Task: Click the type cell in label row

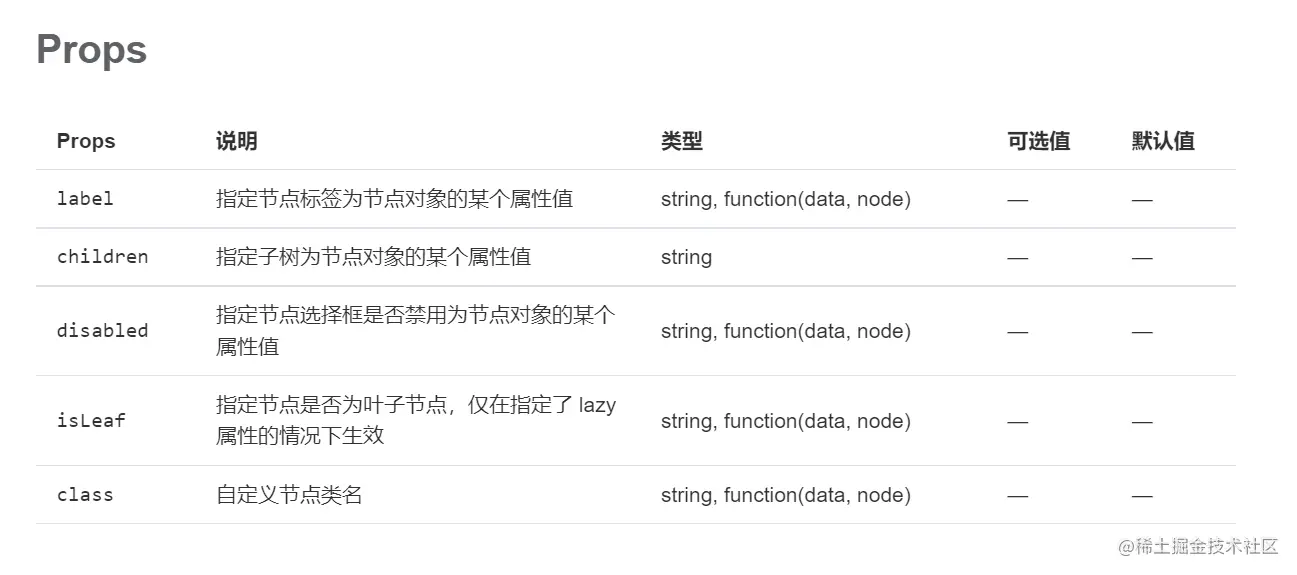Action: [x=786, y=199]
